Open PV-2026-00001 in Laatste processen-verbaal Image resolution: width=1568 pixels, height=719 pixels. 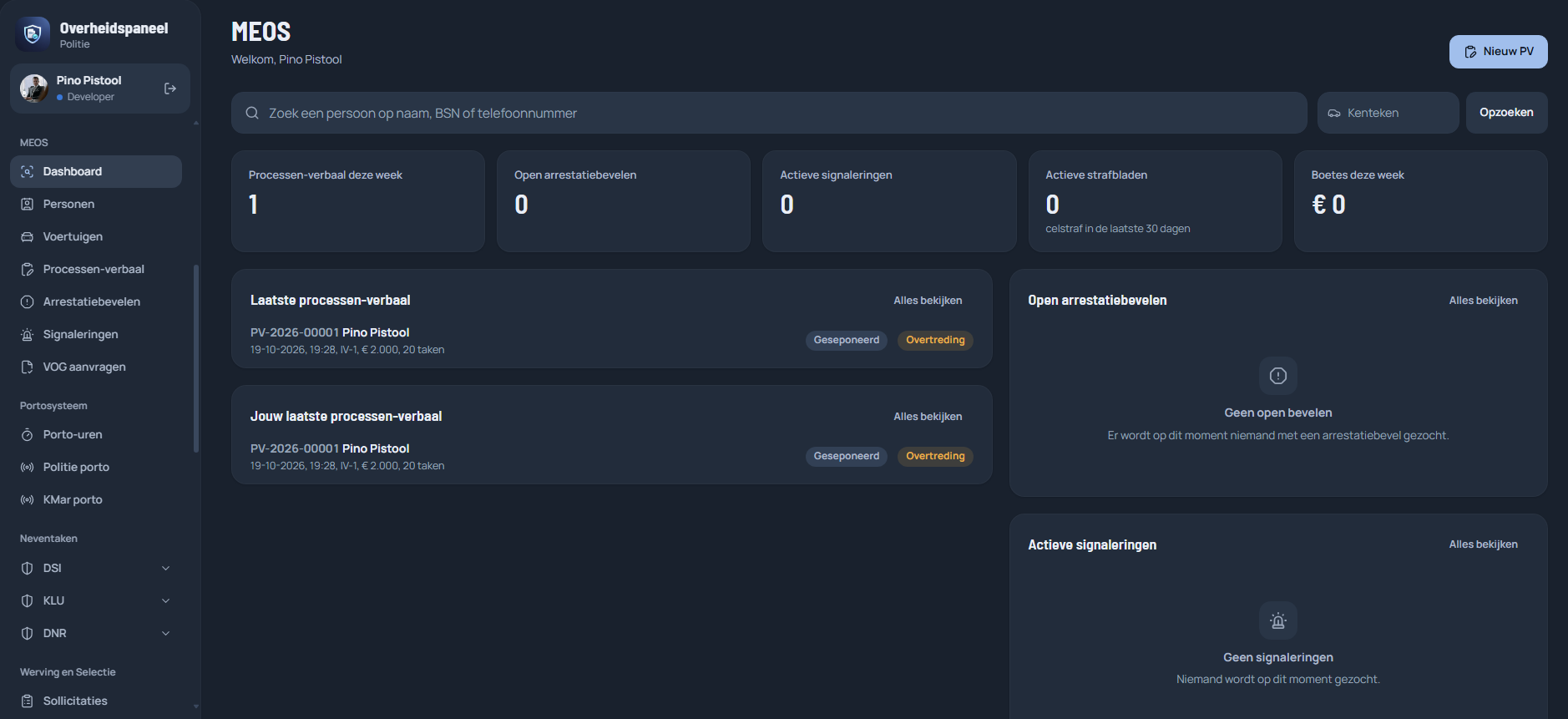pyautogui.click(x=611, y=341)
